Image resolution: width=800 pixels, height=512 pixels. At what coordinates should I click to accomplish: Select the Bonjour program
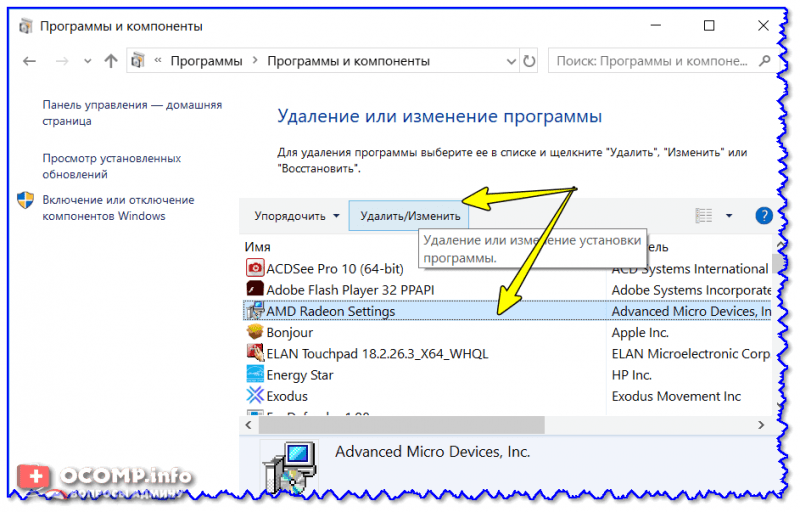coord(289,332)
